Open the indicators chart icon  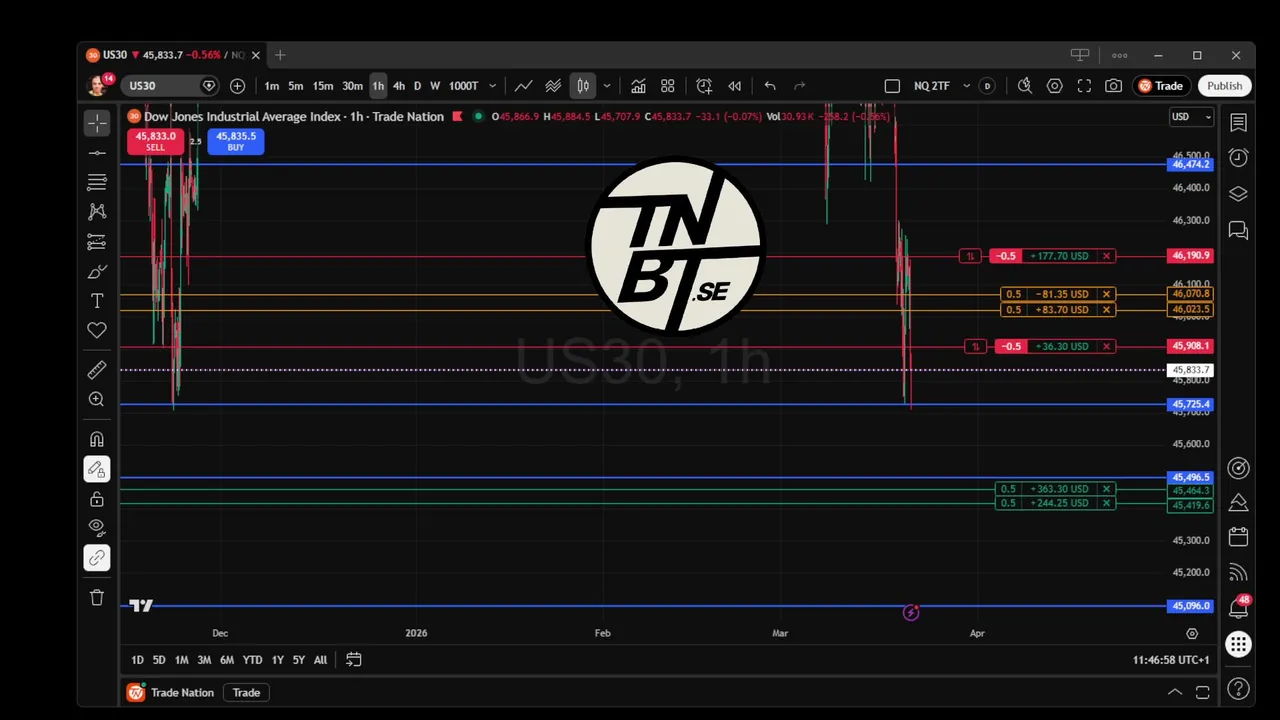click(x=638, y=86)
